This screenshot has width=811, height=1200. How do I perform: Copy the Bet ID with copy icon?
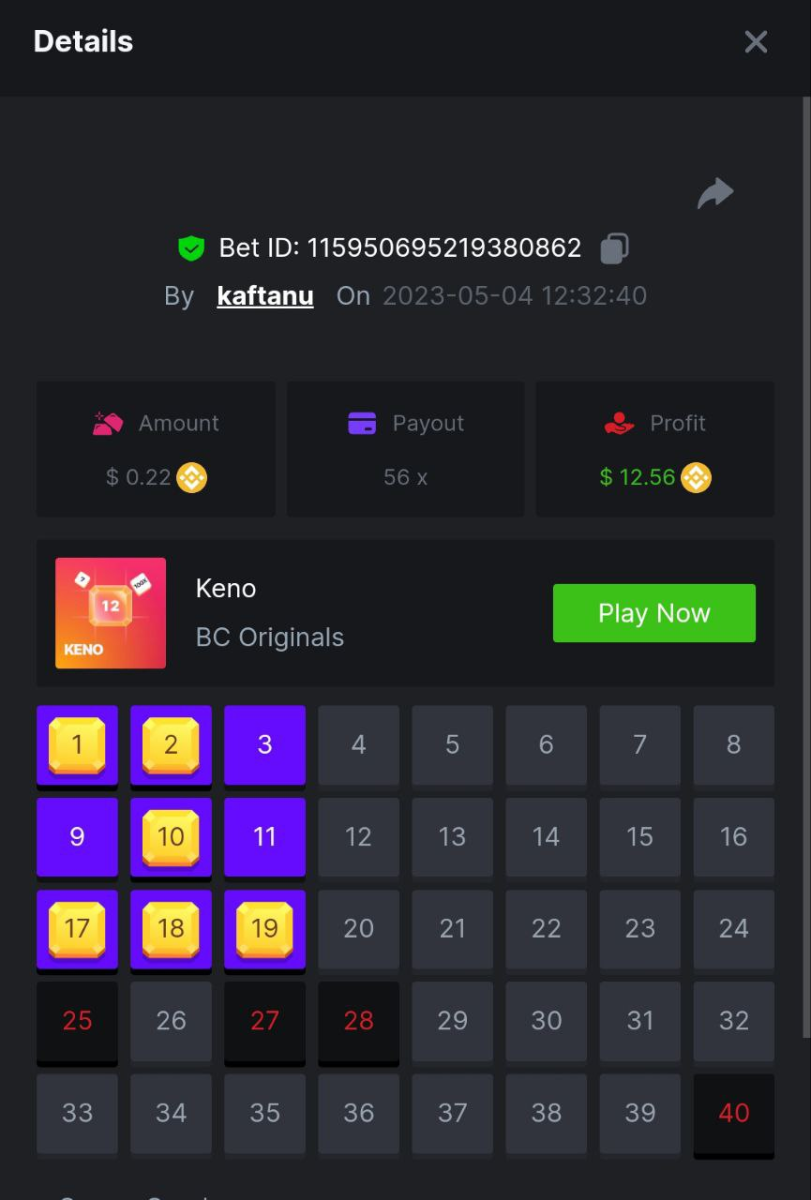tap(614, 248)
